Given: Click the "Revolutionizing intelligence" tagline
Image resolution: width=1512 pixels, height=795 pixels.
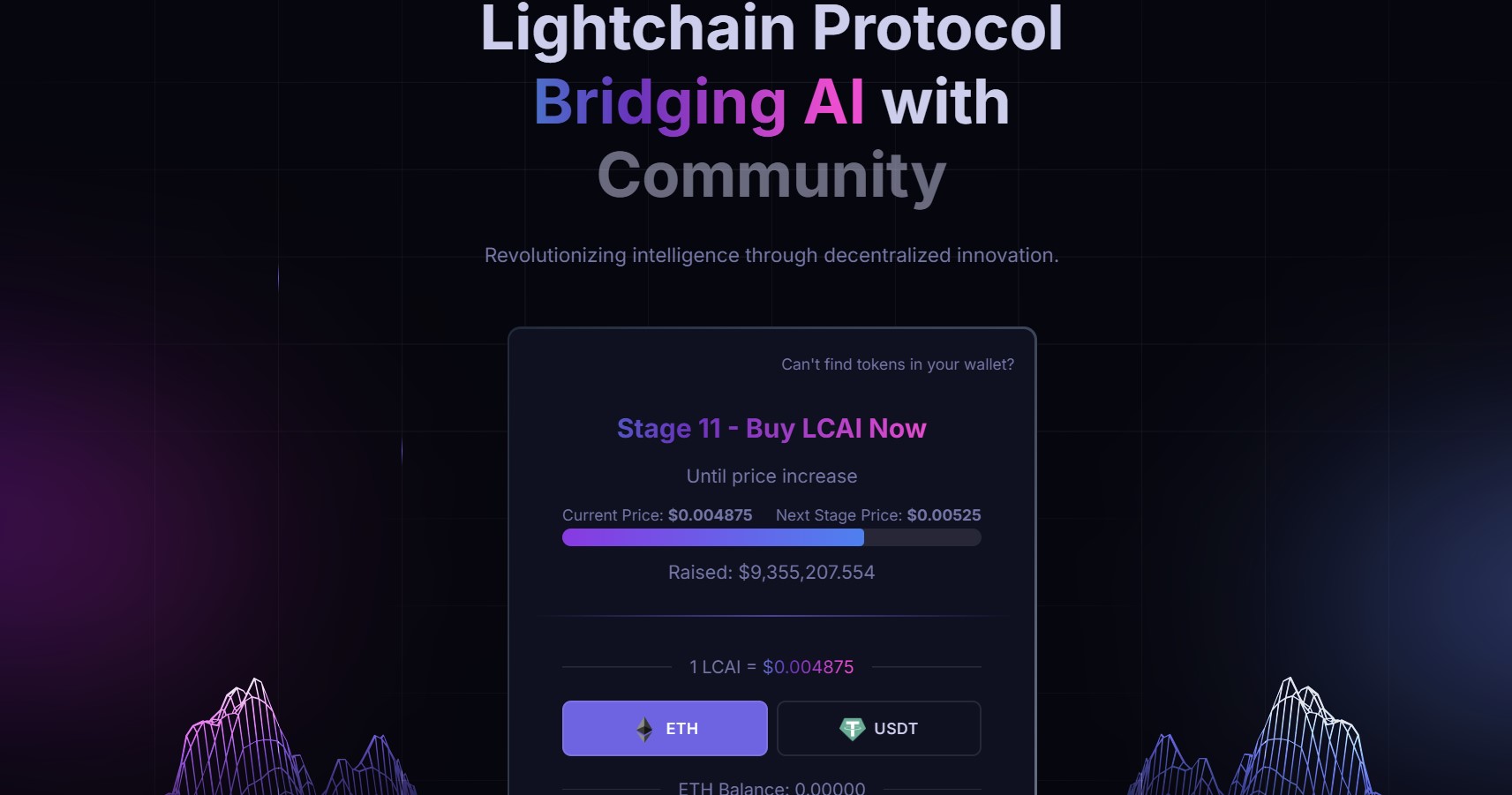Looking at the screenshot, I should click(771, 256).
